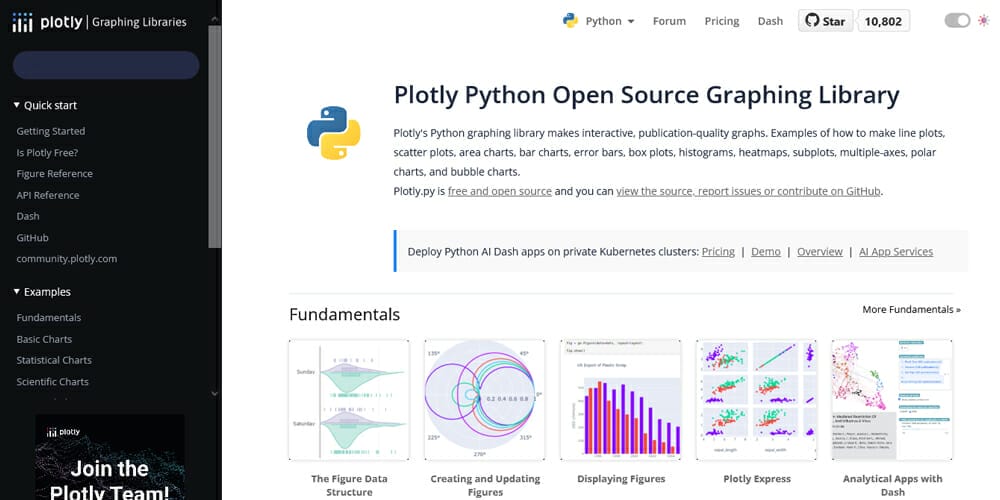1000x500 pixels.
Task: Select Statistical Charts in the sidebar
Action: coord(54,360)
